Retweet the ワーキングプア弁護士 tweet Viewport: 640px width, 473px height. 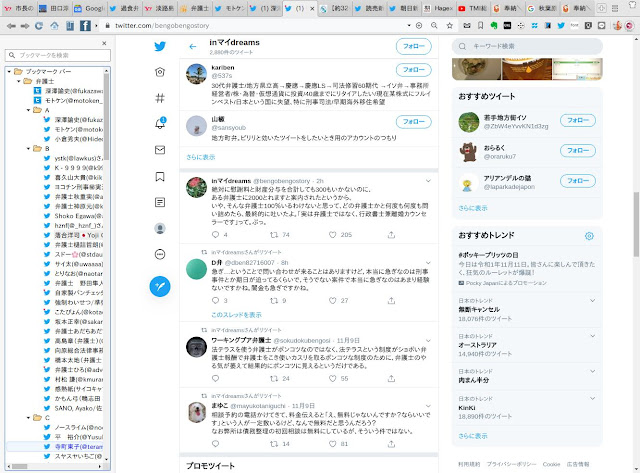tap(274, 378)
